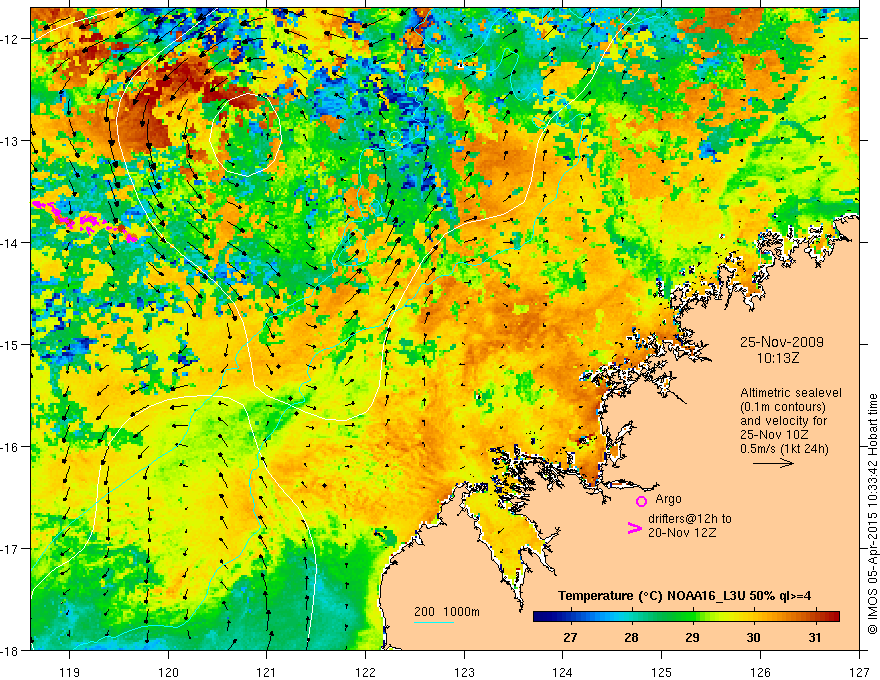Click the 0.5m/s velocity scale arrow
The width and height of the screenshot is (880, 680).
(773, 463)
